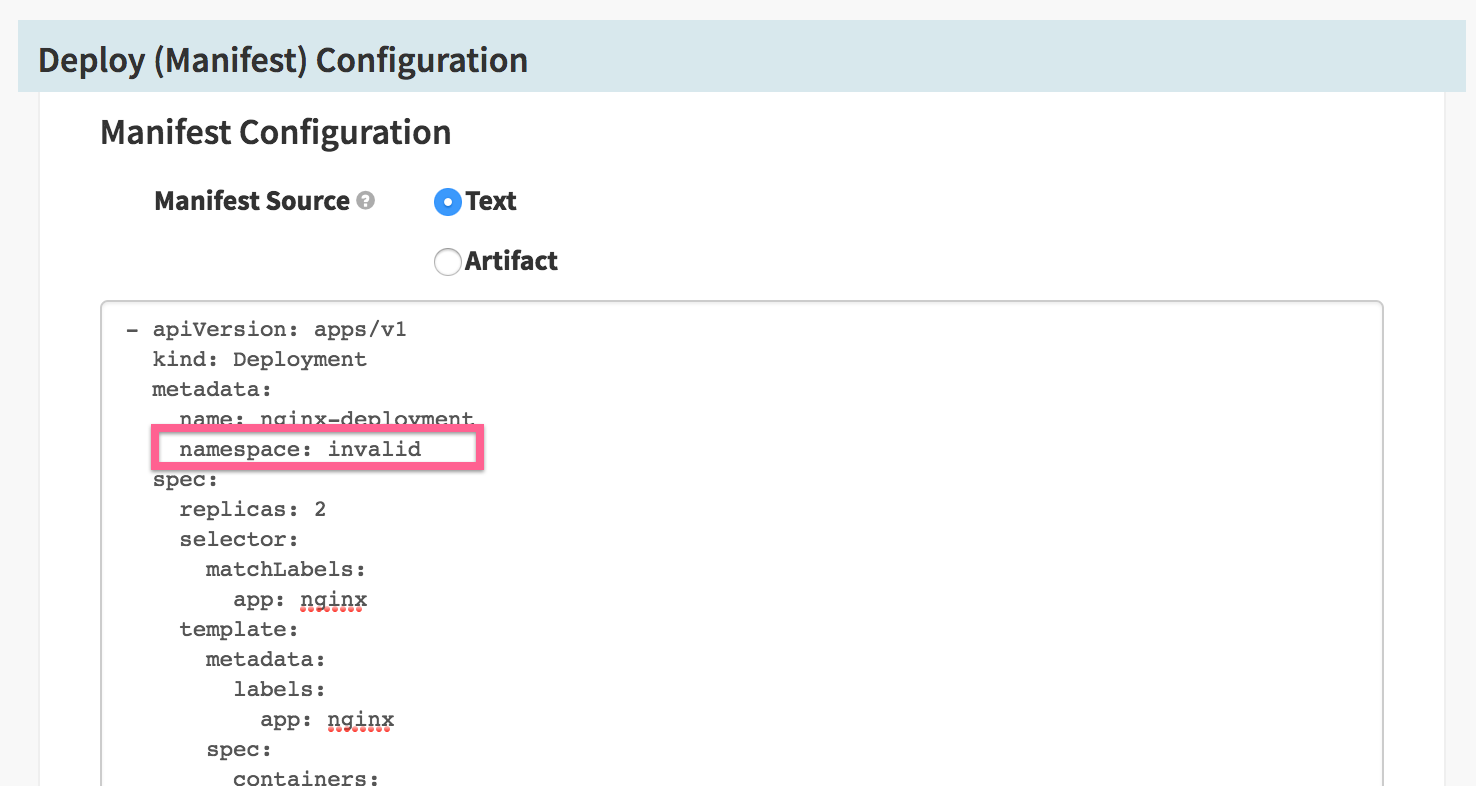The width and height of the screenshot is (1476, 786).
Task: Click the kind: Deployment line
Action: (x=259, y=360)
